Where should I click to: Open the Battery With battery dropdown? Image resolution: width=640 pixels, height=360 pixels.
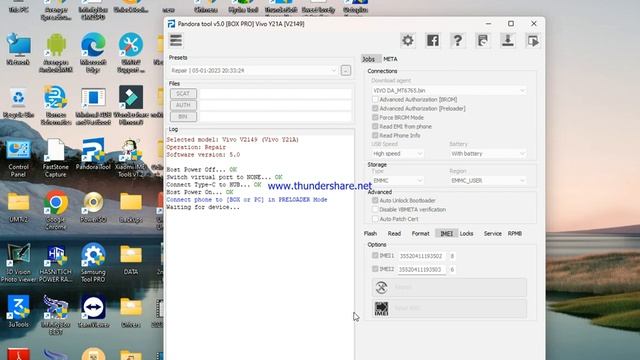[x=488, y=153]
